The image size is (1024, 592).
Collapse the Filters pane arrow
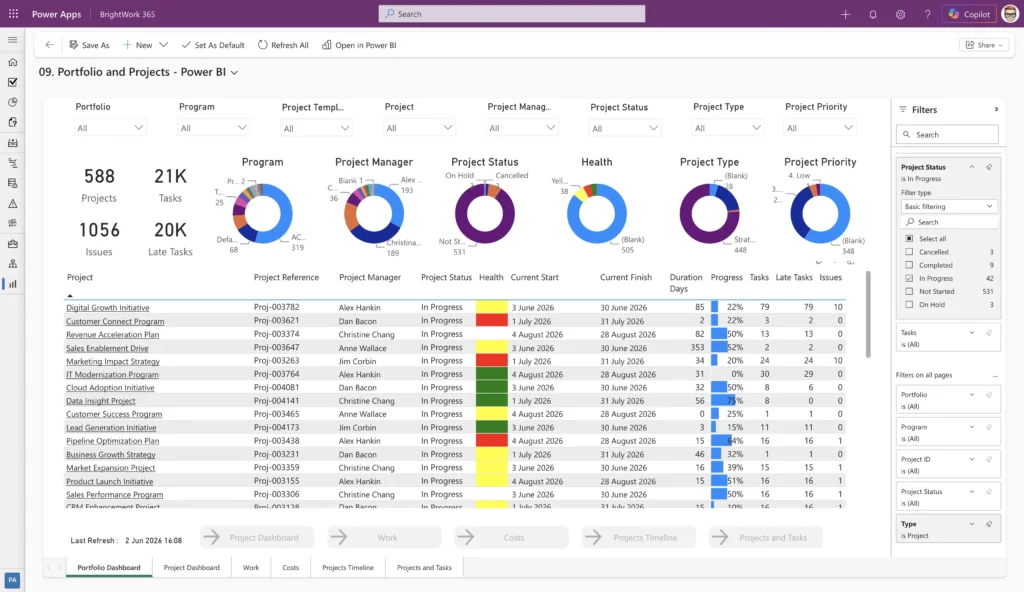(x=996, y=109)
